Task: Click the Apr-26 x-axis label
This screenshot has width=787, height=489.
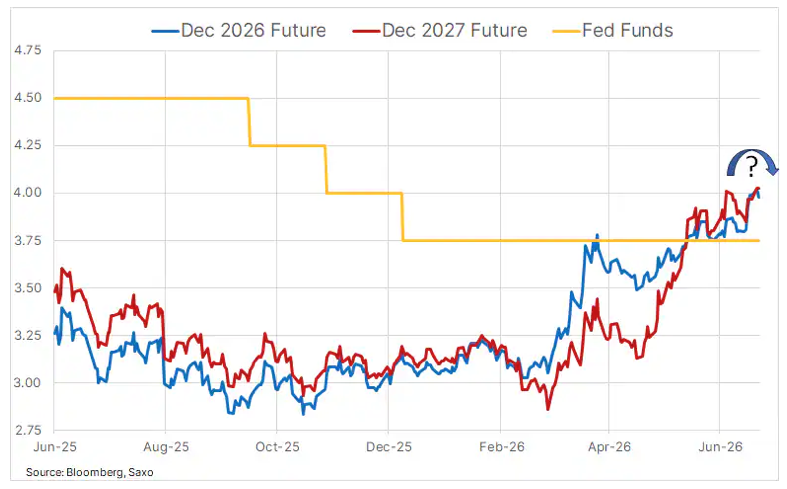Action: (x=609, y=447)
